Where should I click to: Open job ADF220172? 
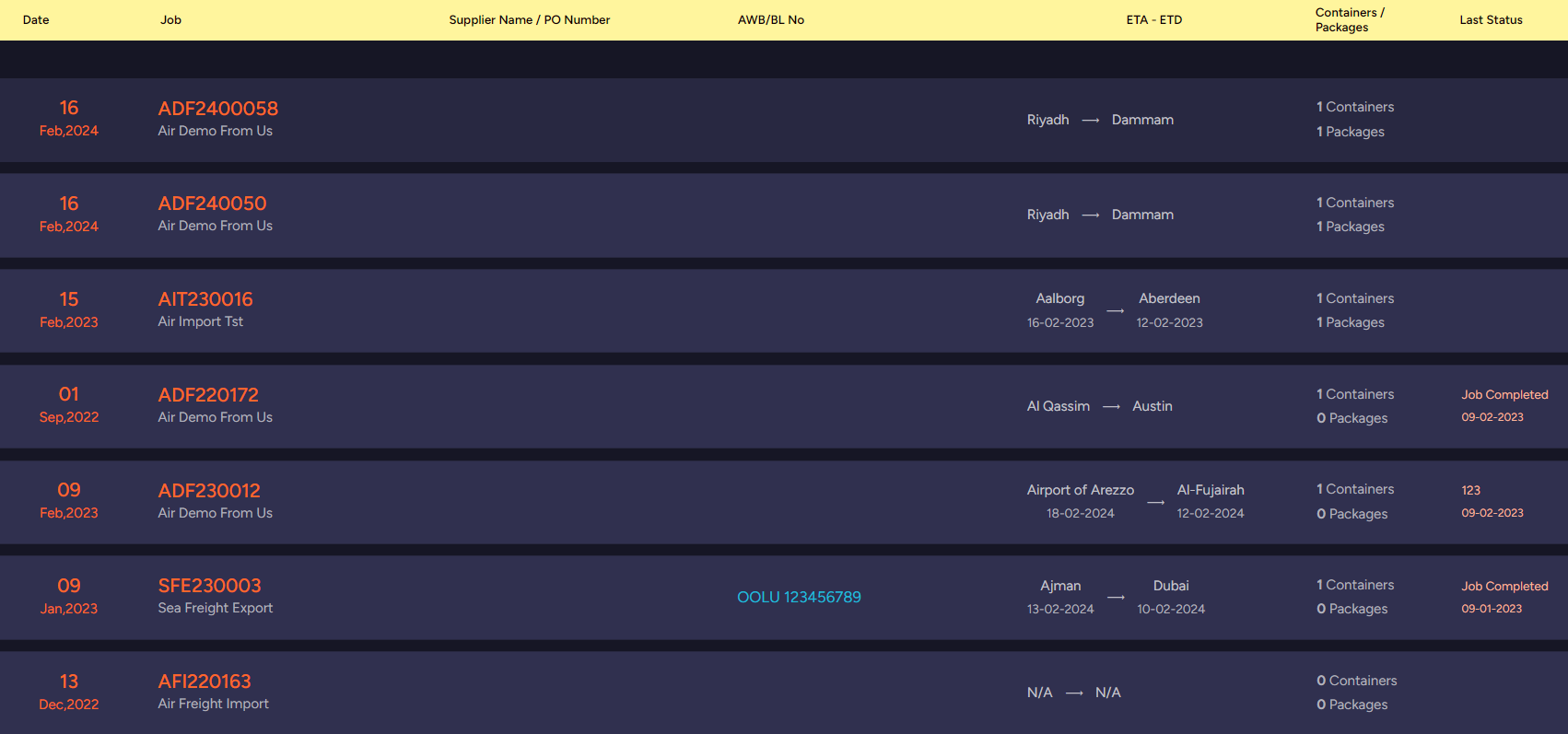pyautogui.click(x=208, y=395)
